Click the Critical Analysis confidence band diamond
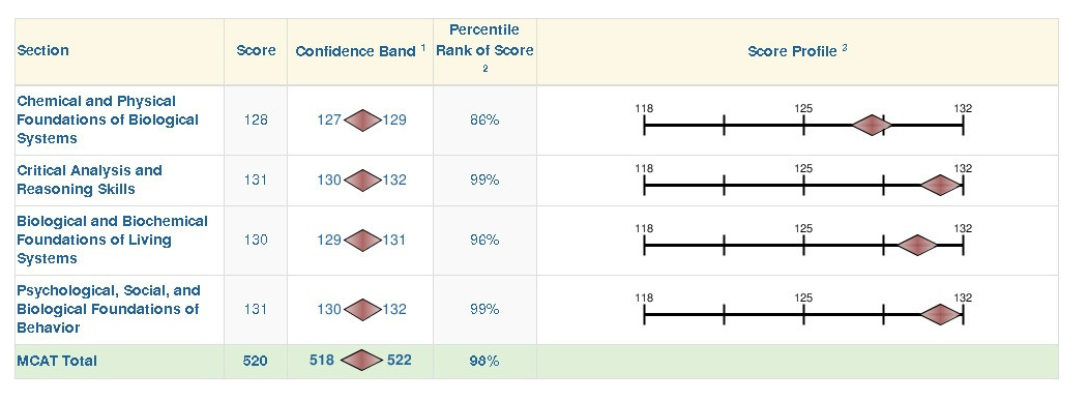Viewport: 1079px width, 401px height. pyautogui.click(x=362, y=180)
